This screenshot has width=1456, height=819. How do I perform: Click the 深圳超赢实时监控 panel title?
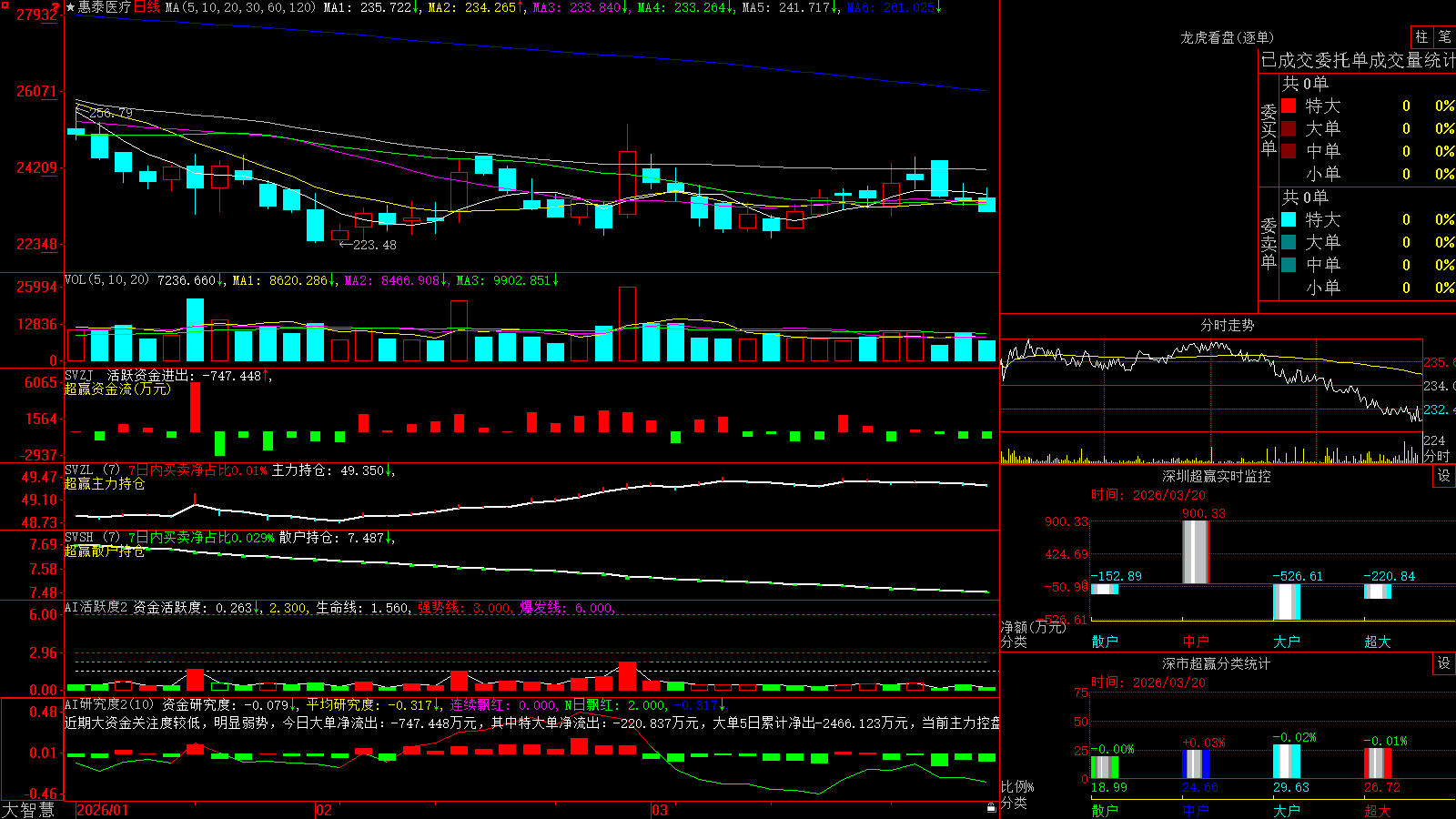1216,476
